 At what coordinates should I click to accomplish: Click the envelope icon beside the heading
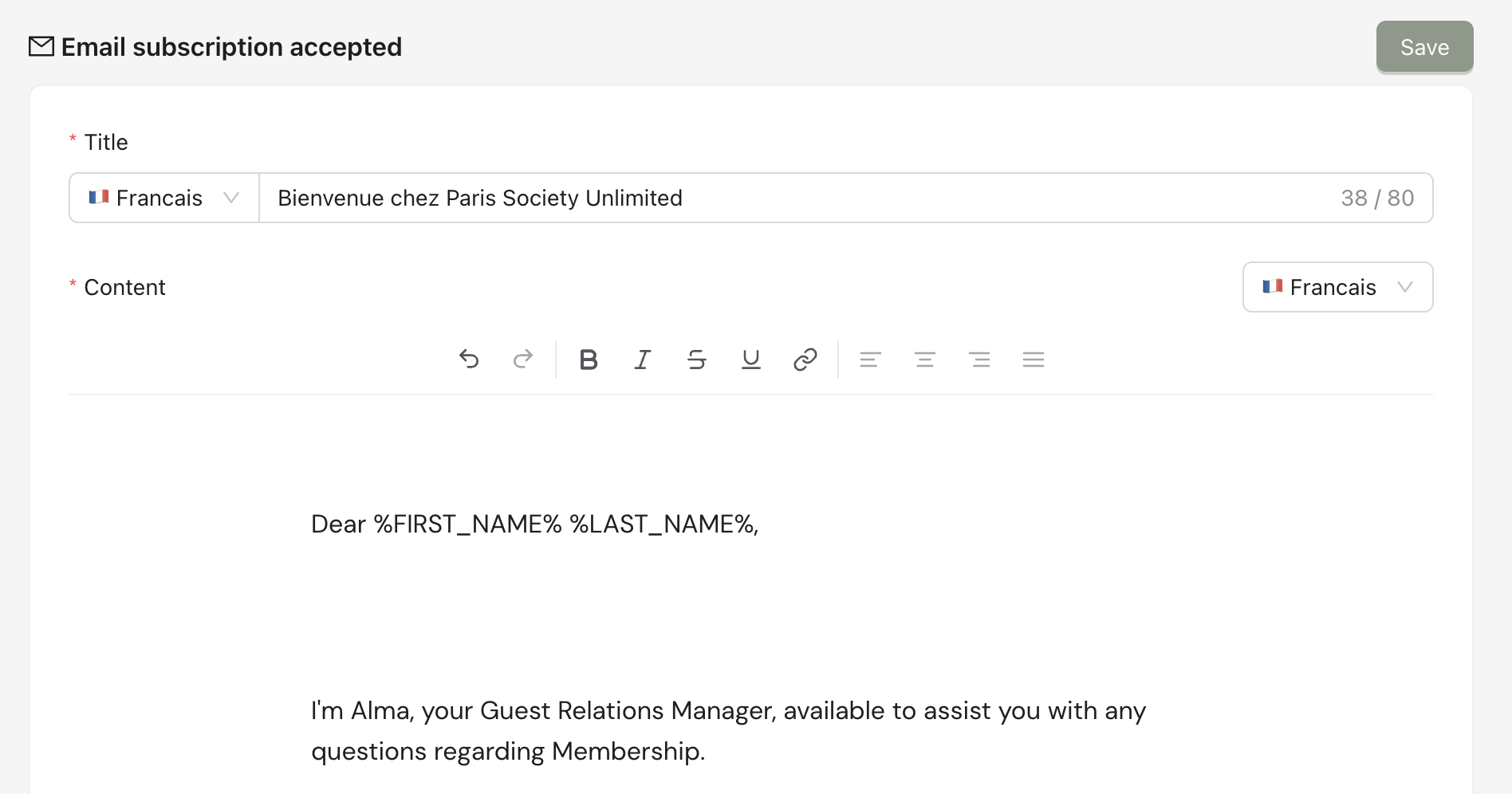(x=41, y=47)
